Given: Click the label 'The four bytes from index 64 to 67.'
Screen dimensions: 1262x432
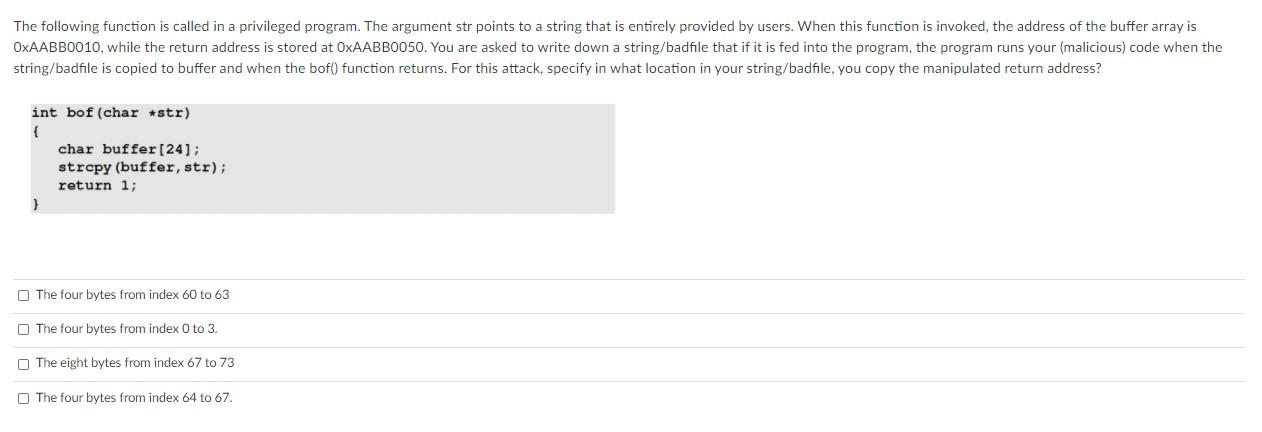Looking at the screenshot, I should (134, 398).
